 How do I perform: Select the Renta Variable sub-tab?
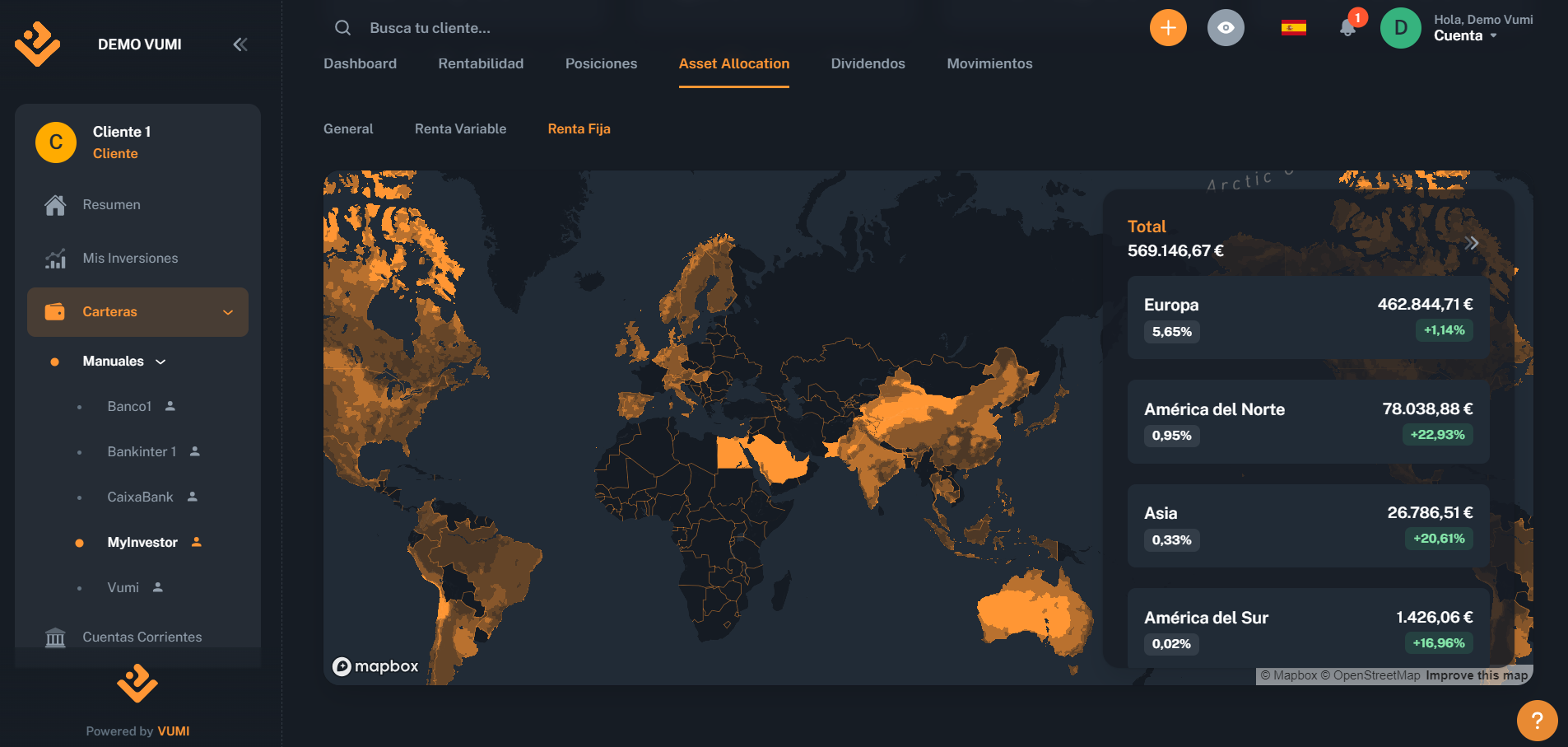(x=460, y=128)
